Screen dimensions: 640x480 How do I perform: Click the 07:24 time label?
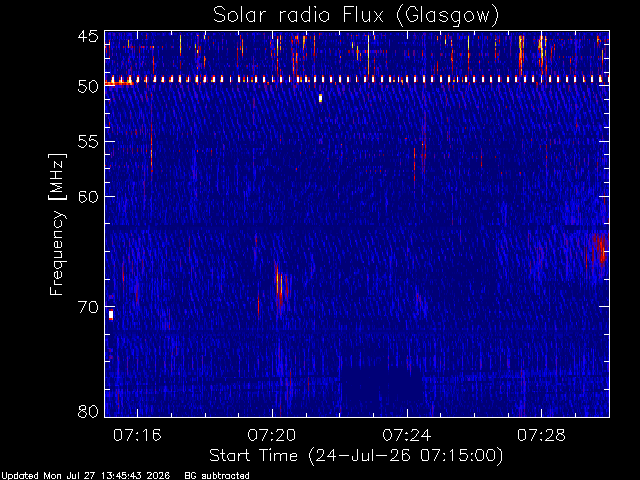[407, 436]
